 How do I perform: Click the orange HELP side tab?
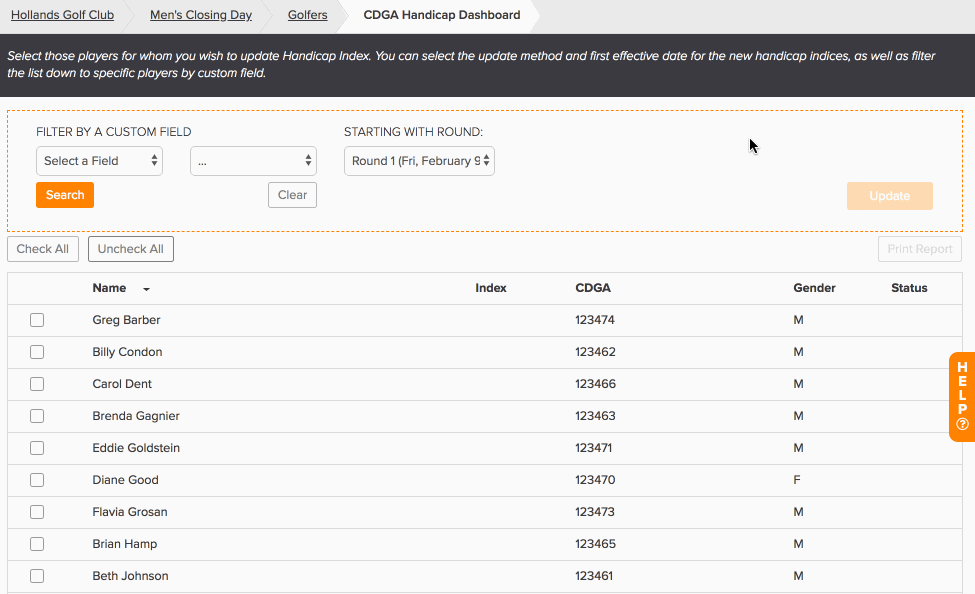tap(962, 396)
